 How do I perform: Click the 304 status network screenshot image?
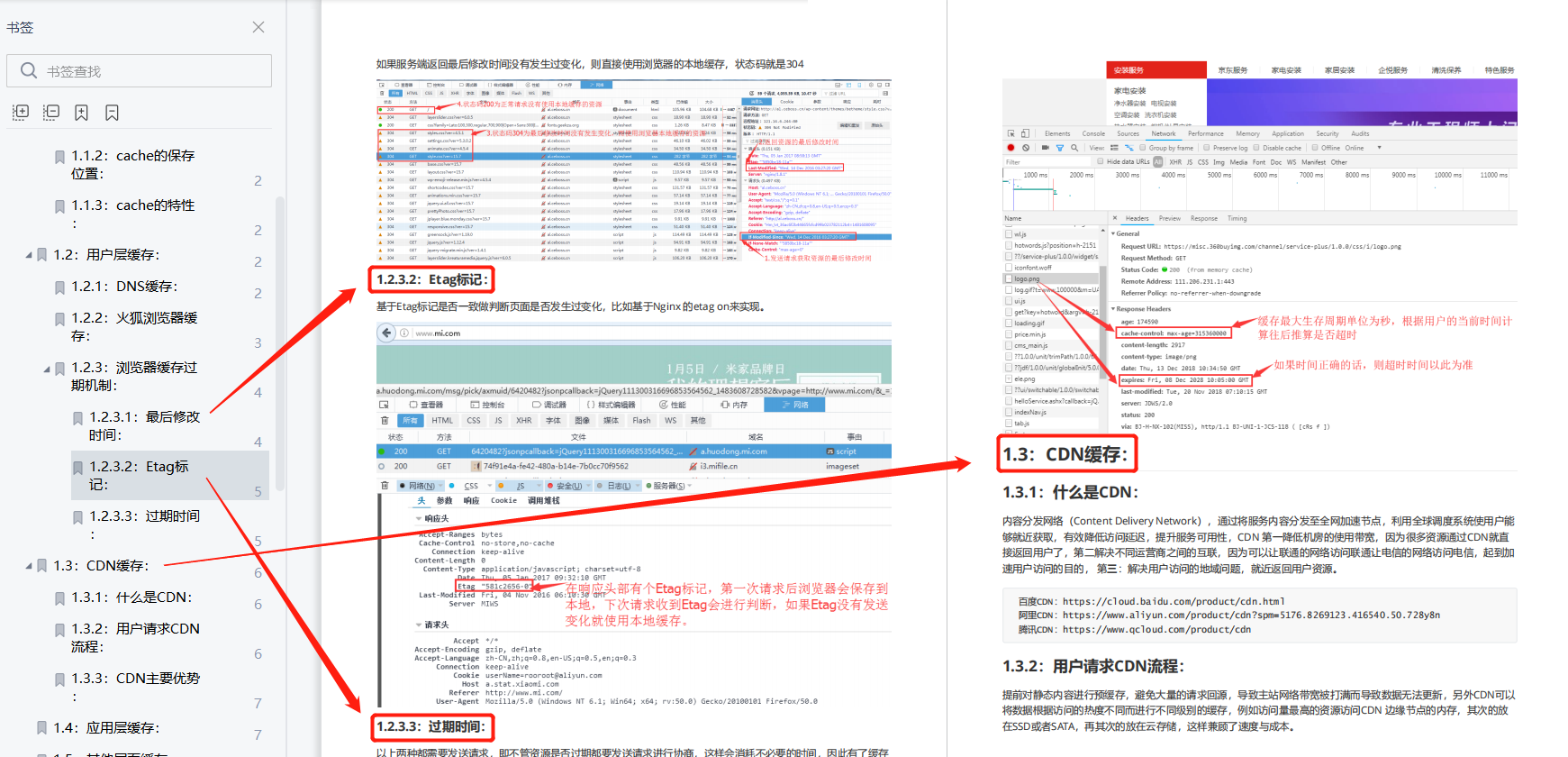click(633, 171)
